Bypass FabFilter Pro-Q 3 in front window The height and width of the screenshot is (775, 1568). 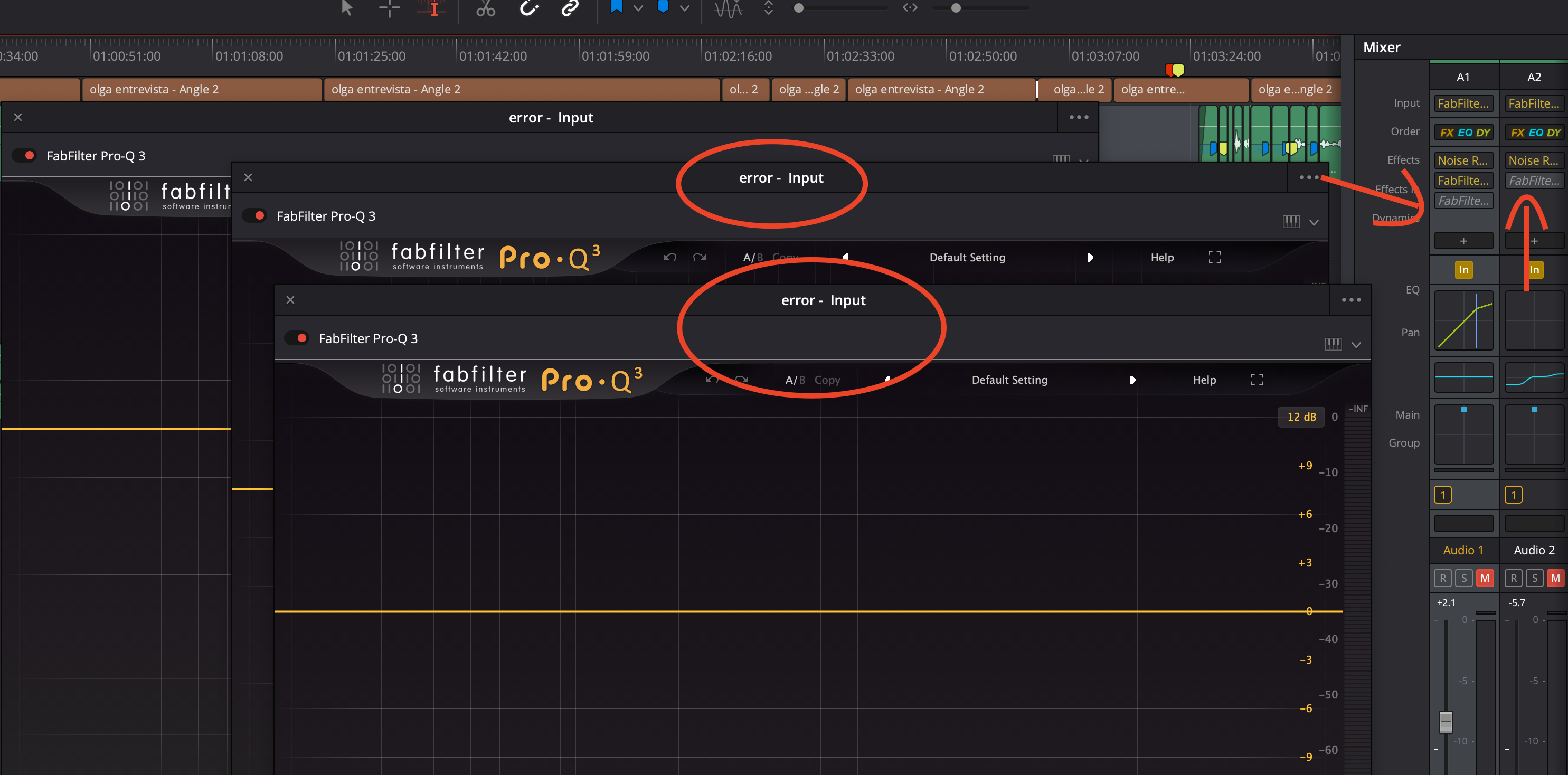(x=297, y=338)
